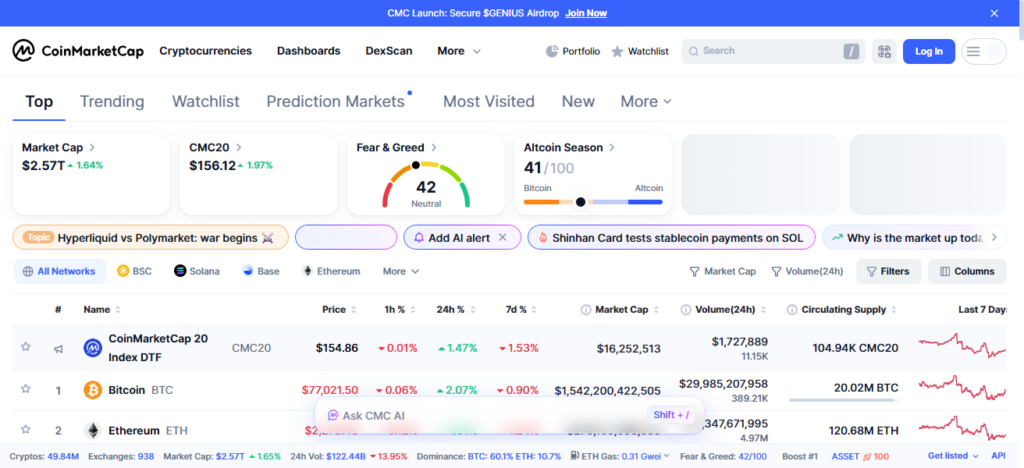The width and height of the screenshot is (1024, 468).
Task: Open the Columns button
Action: [x=967, y=272]
